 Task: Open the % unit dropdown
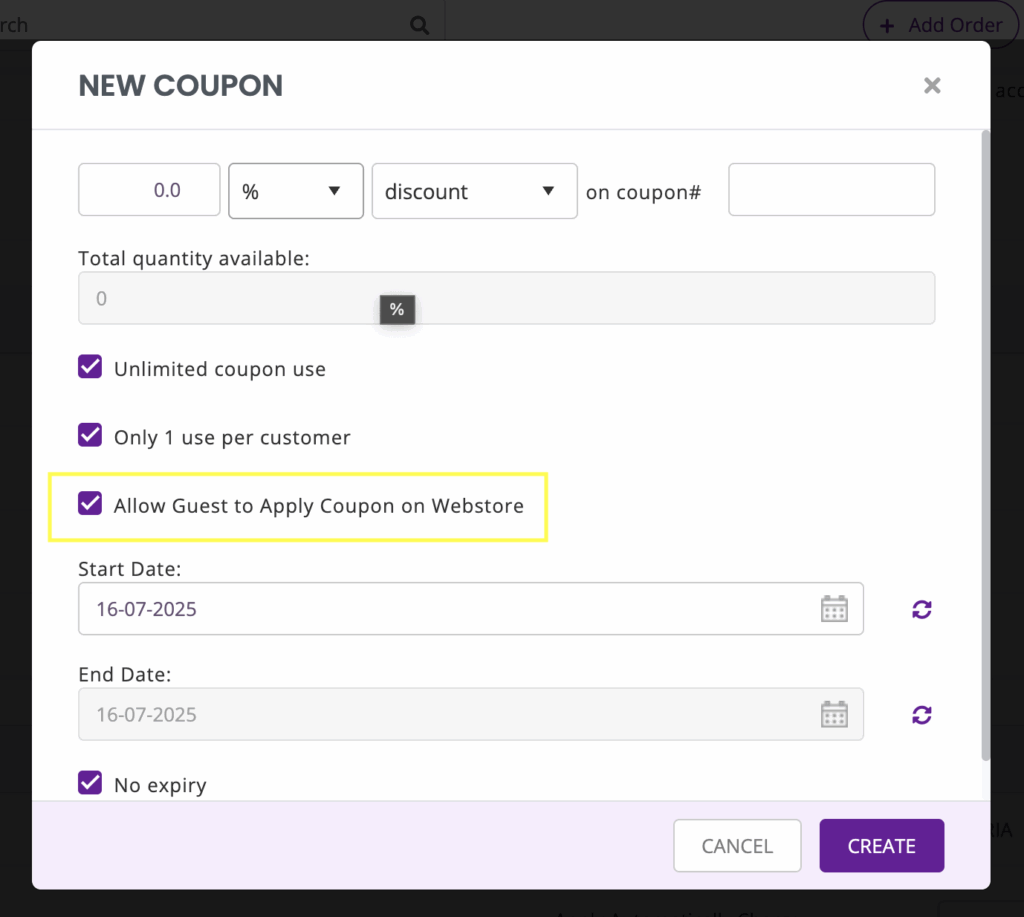click(296, 191)
